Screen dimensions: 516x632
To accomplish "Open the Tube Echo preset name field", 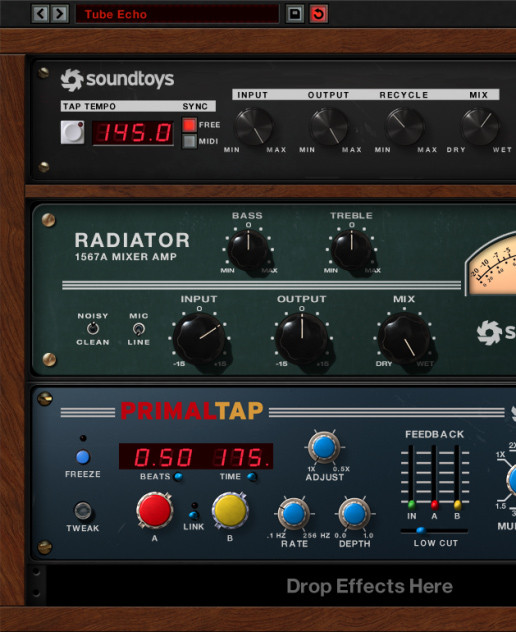I will 177,14.
